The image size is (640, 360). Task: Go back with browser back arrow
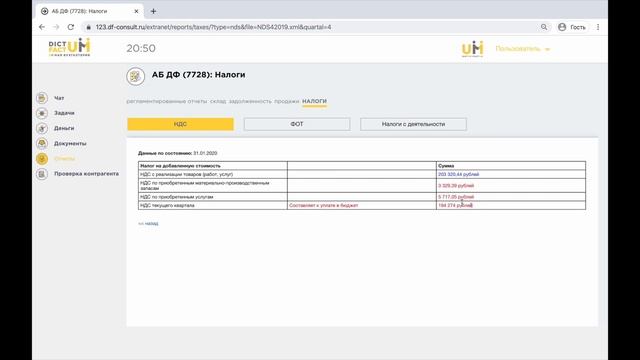42,27
